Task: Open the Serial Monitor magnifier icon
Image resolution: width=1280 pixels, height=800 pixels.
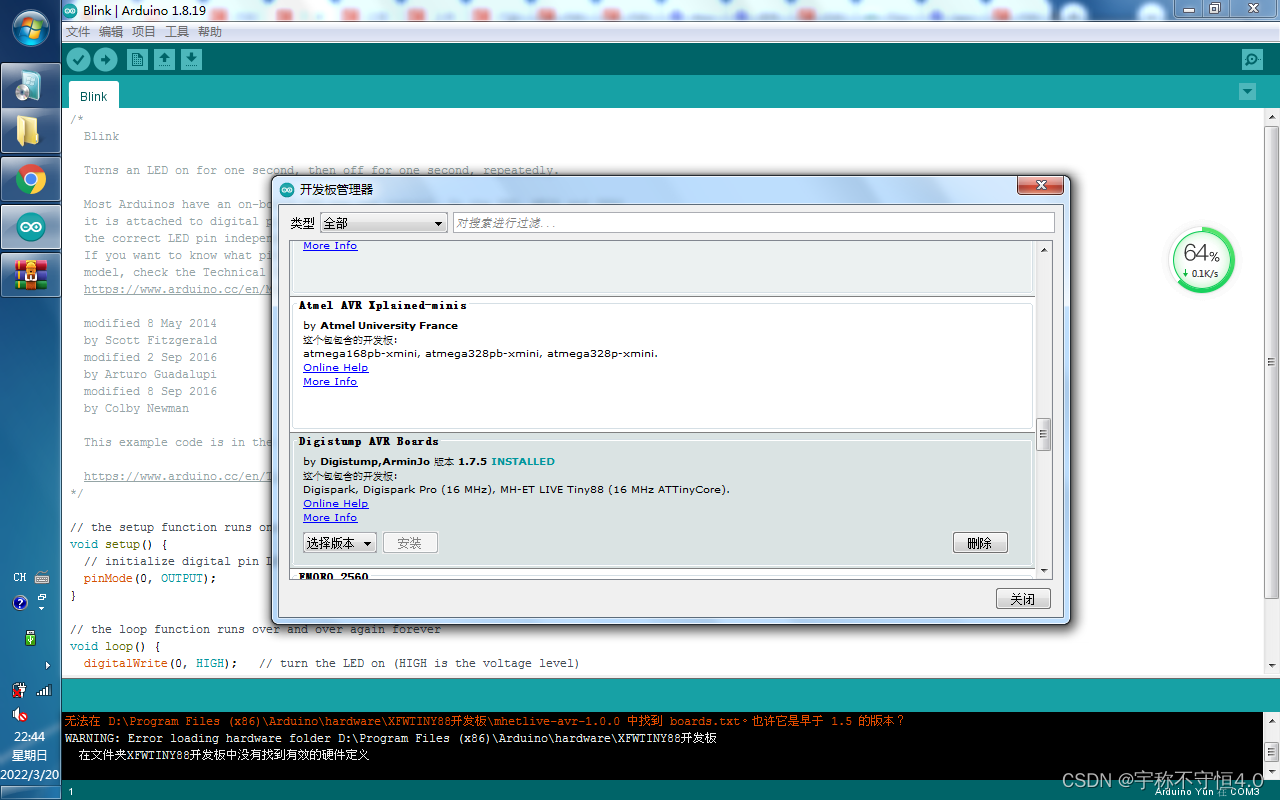Action: (1252, 60)
